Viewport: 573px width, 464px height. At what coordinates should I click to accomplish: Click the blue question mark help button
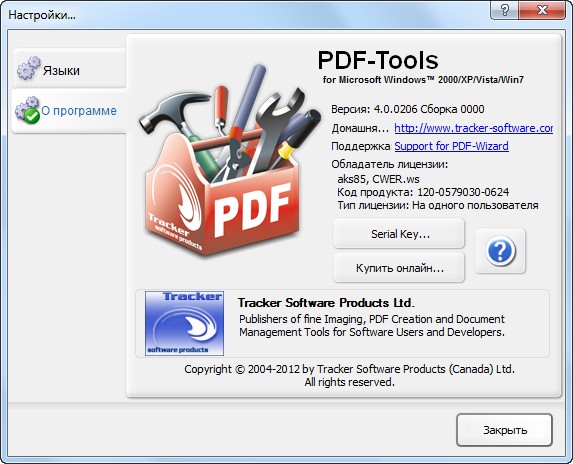click(500, 251)
